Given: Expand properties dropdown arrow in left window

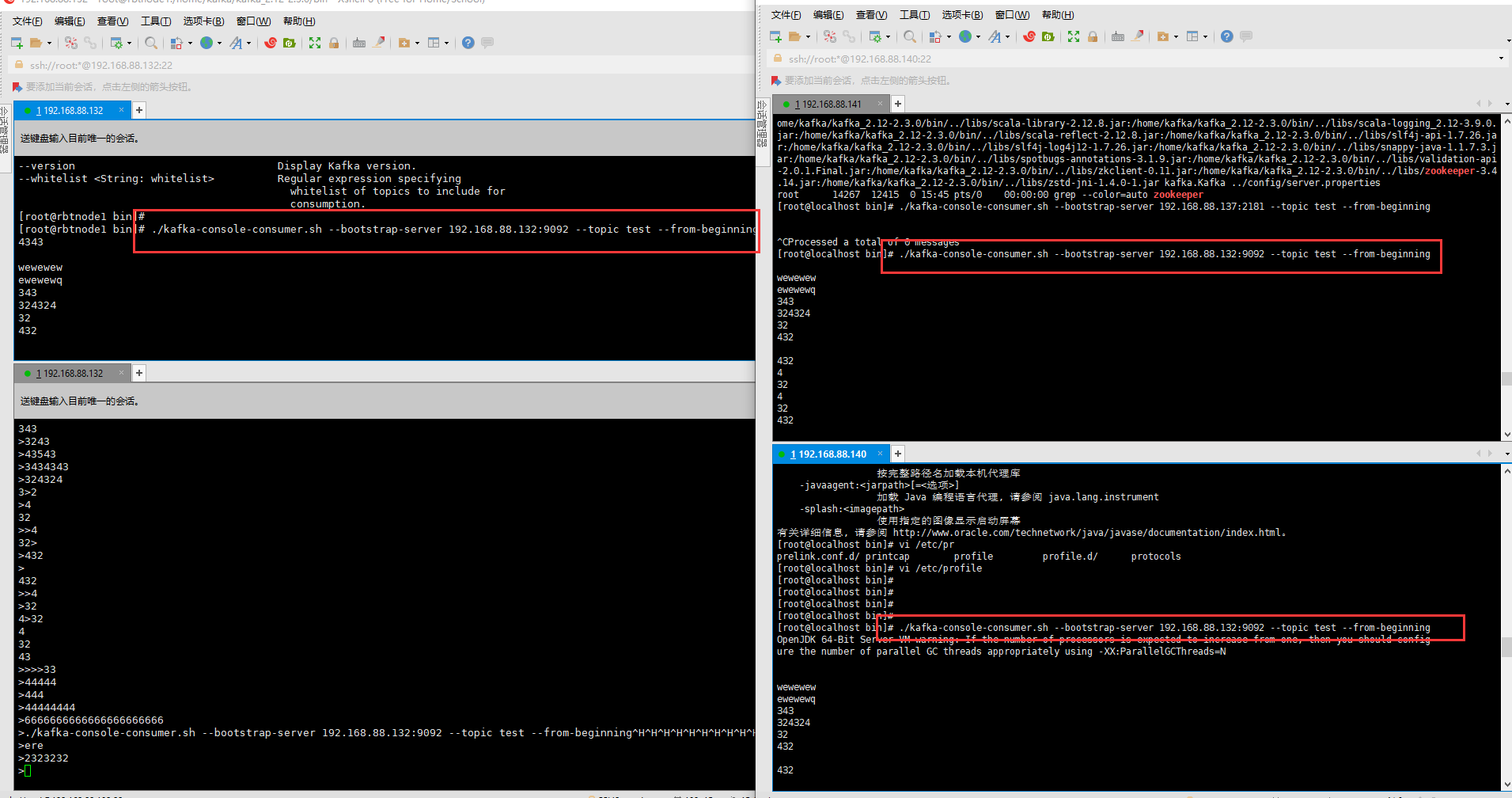Looking at the screenshot, I should pyautogui.click(x=130, y=44).
